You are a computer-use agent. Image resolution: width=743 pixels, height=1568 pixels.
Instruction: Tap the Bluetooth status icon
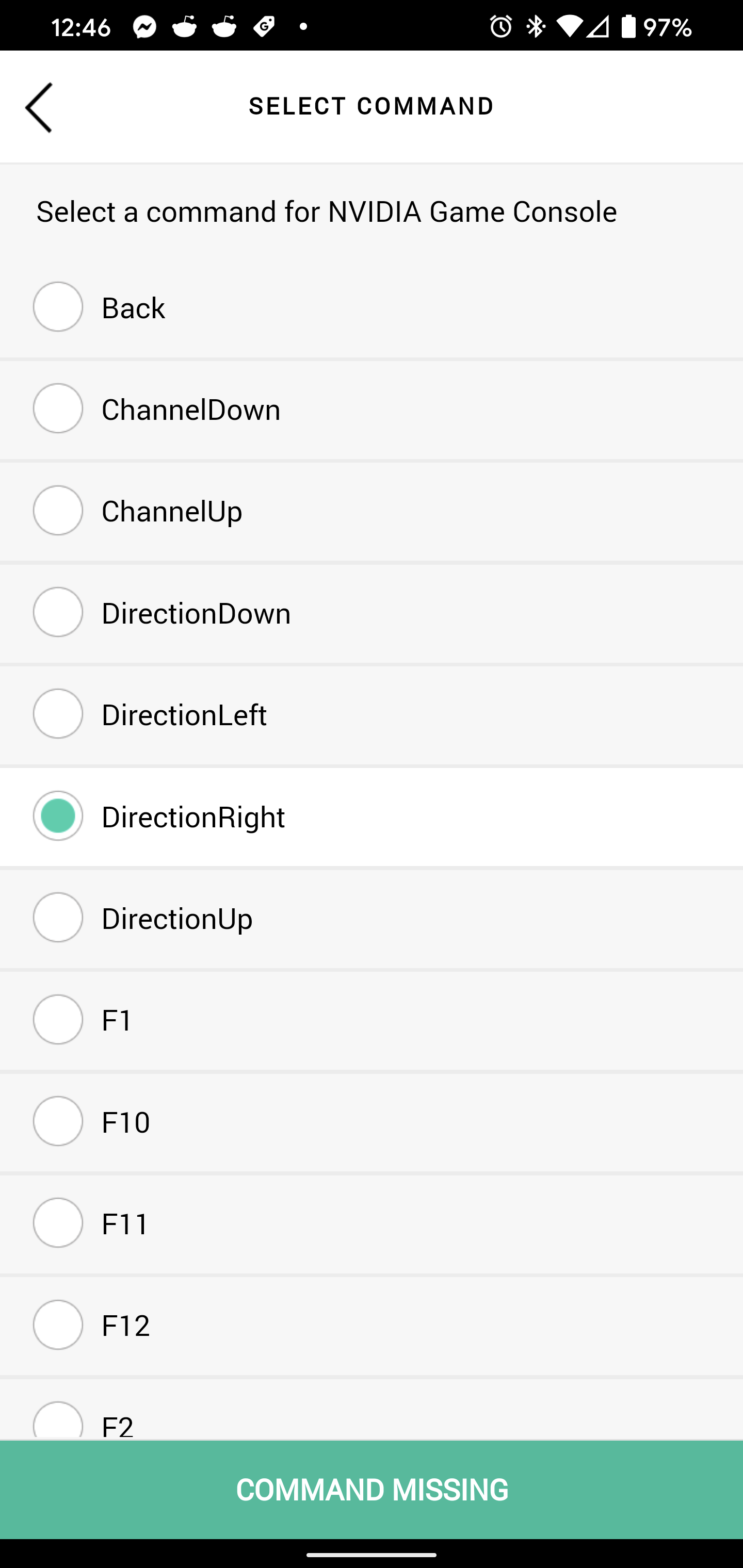point(536,27)
